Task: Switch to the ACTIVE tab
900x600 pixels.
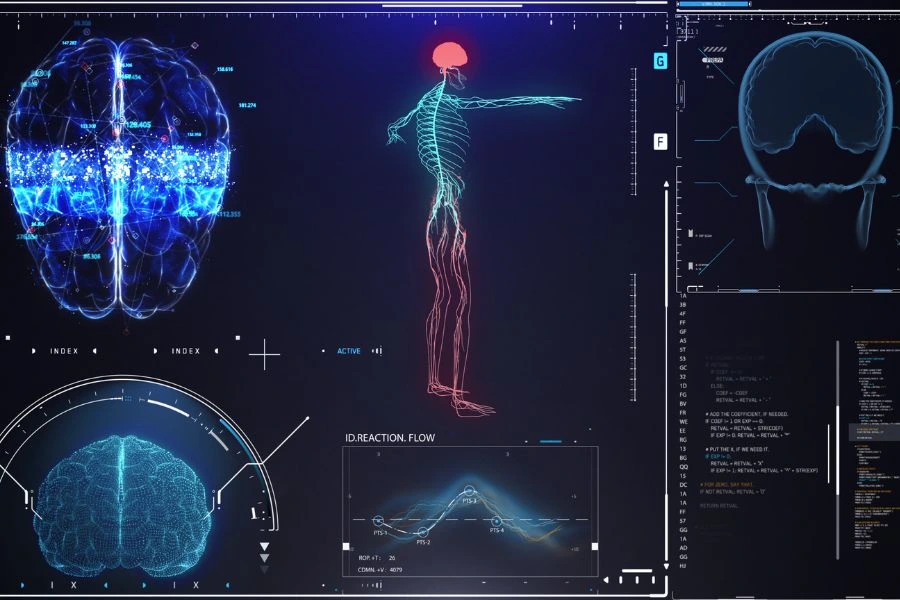Action: tap(349, 350)
